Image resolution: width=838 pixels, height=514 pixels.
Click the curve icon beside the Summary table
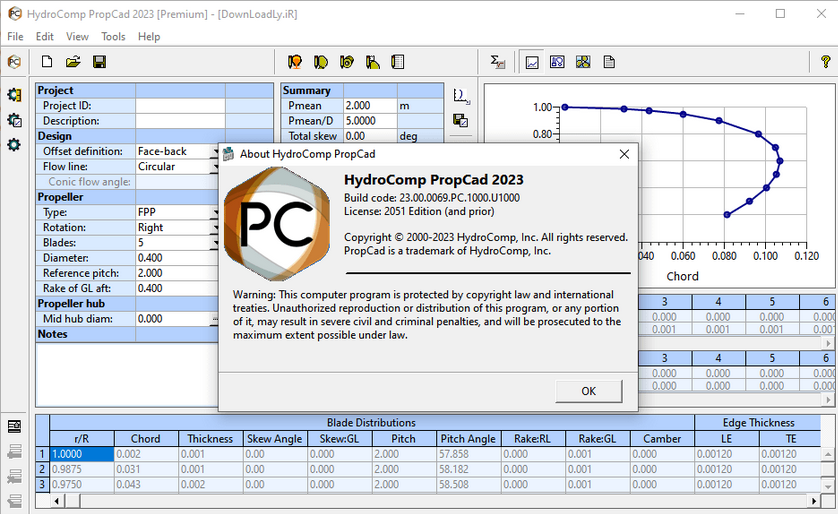[x=461, y=96]
